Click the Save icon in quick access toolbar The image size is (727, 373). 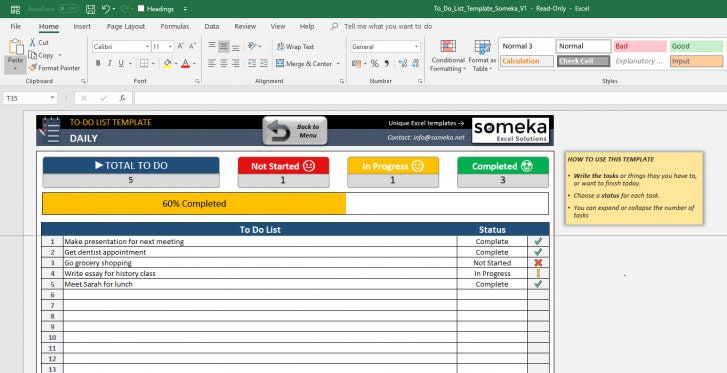[91, 9]
